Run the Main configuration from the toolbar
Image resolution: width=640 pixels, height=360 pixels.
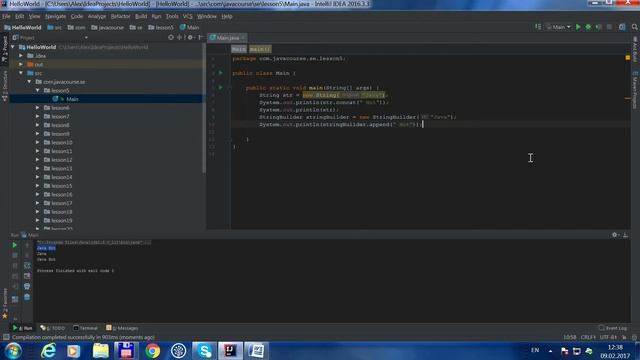(578, 27)
